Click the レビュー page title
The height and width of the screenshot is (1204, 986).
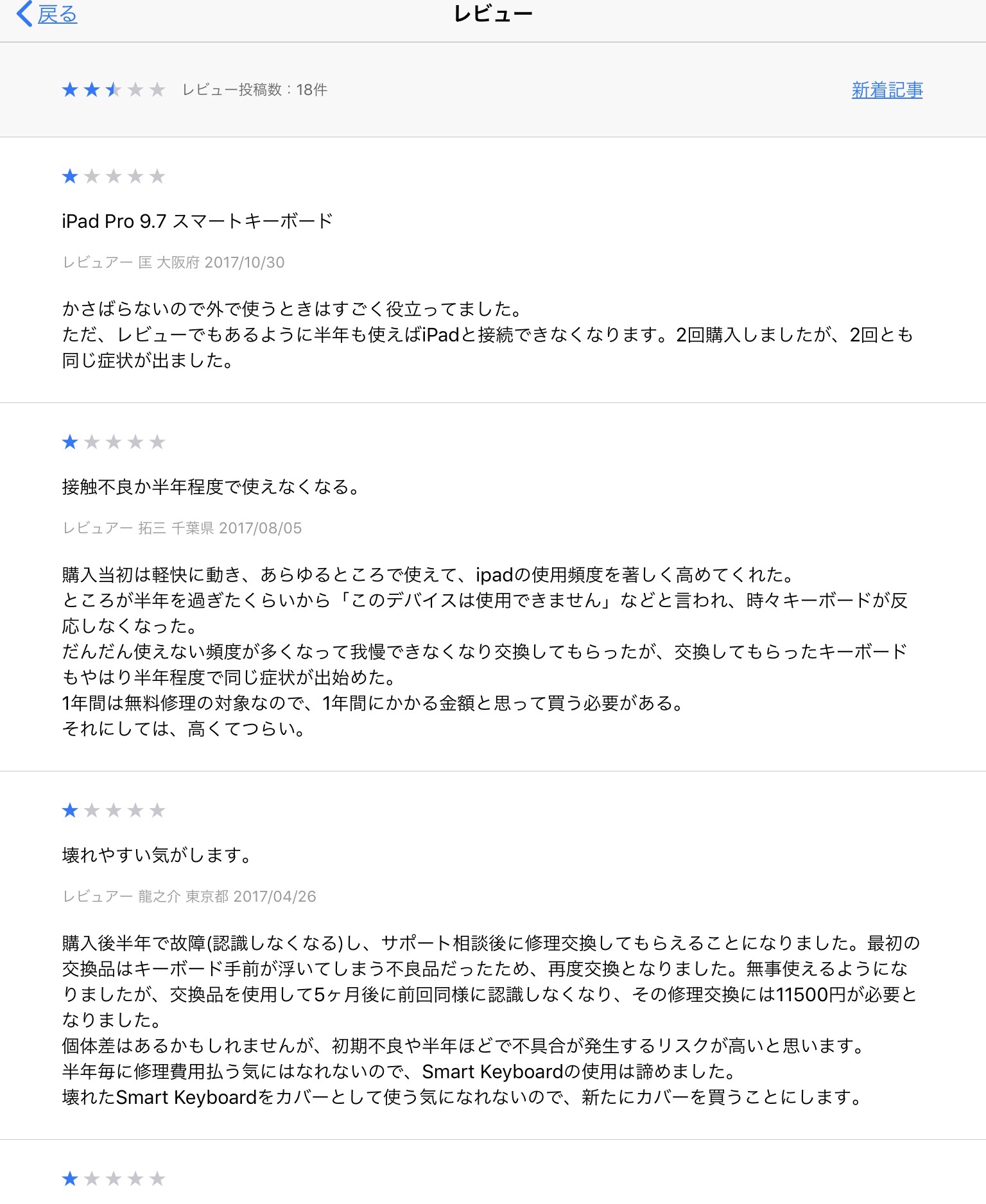493,14
